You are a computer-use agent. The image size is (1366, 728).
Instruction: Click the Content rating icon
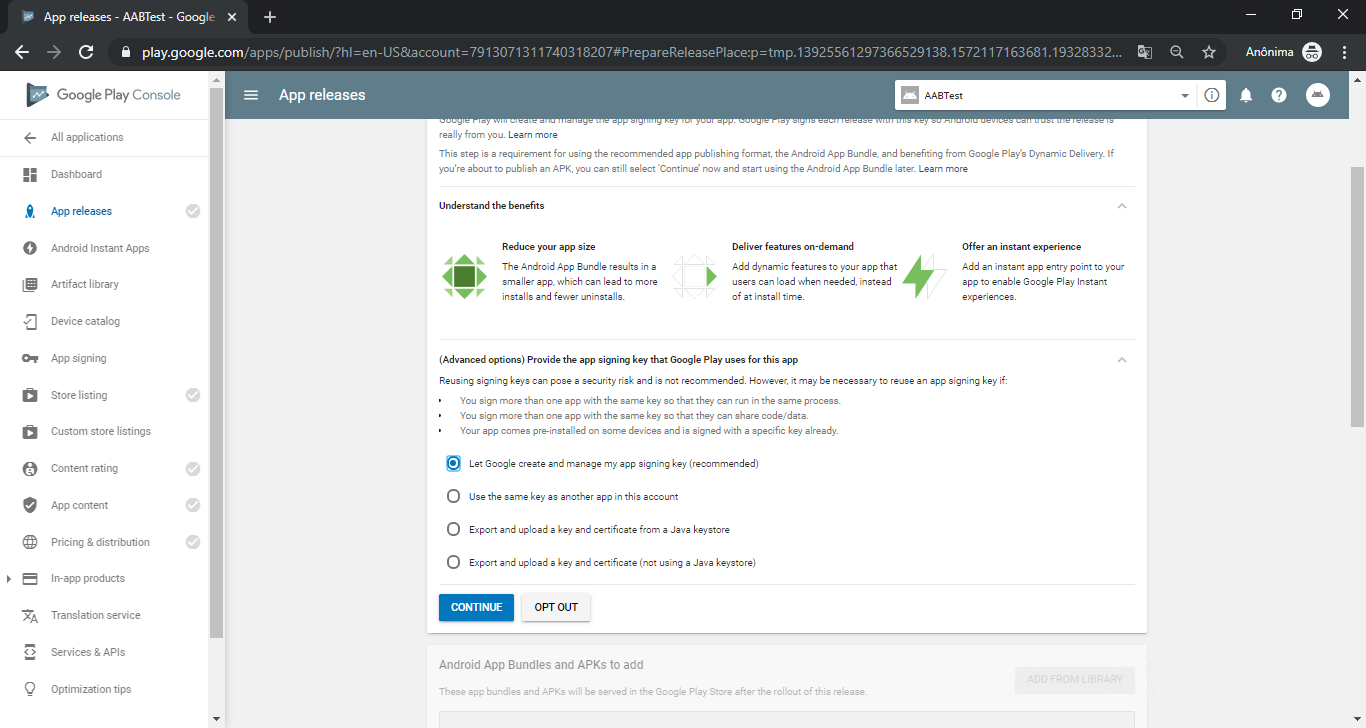pos(30,468)
